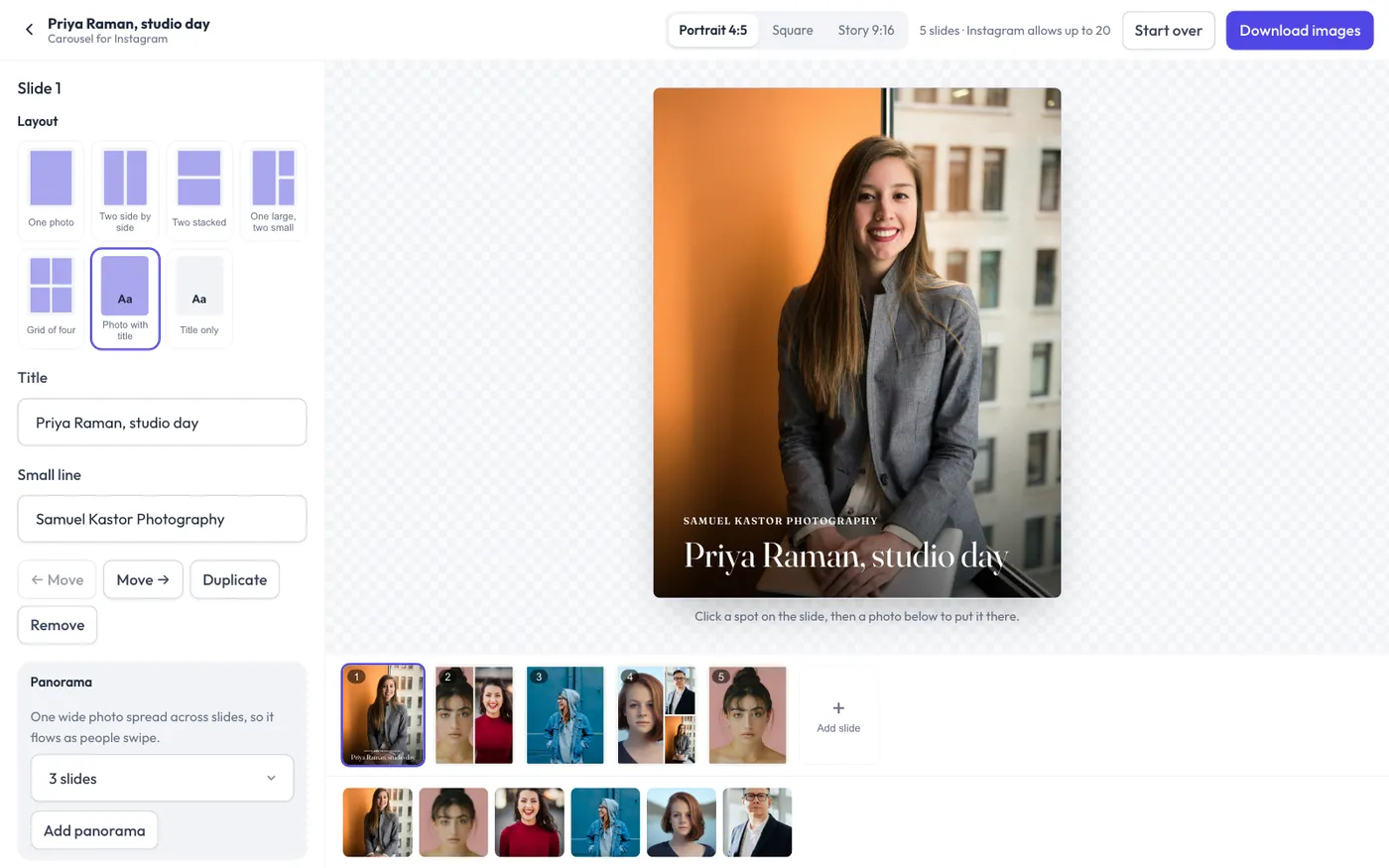This screenshot has width=1389, height=868.
Task: Pick the hair bun portrait in the photo library
Action: point(453,822)
